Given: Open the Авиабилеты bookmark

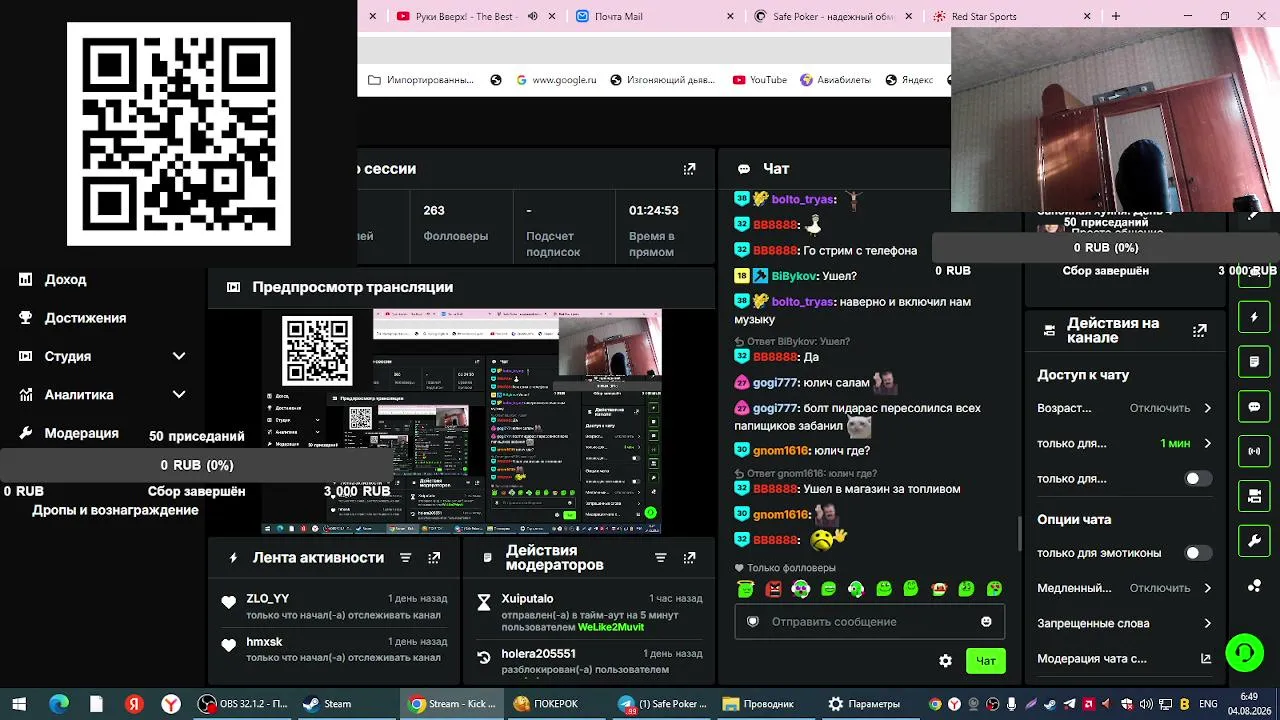Looking at the screenshot, I should click(835, 80).
